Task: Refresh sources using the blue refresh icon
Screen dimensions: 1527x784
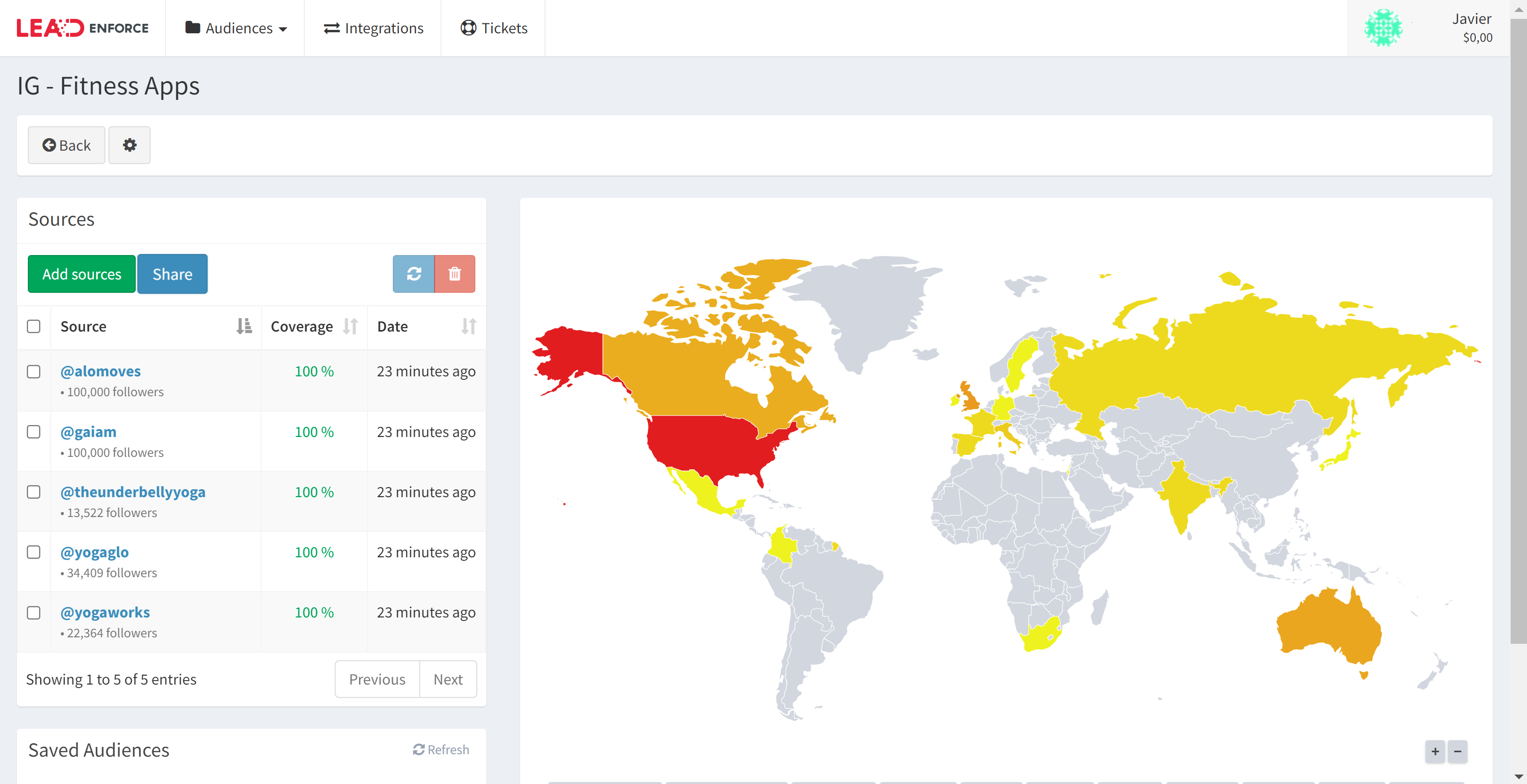Action: point(413,273)
